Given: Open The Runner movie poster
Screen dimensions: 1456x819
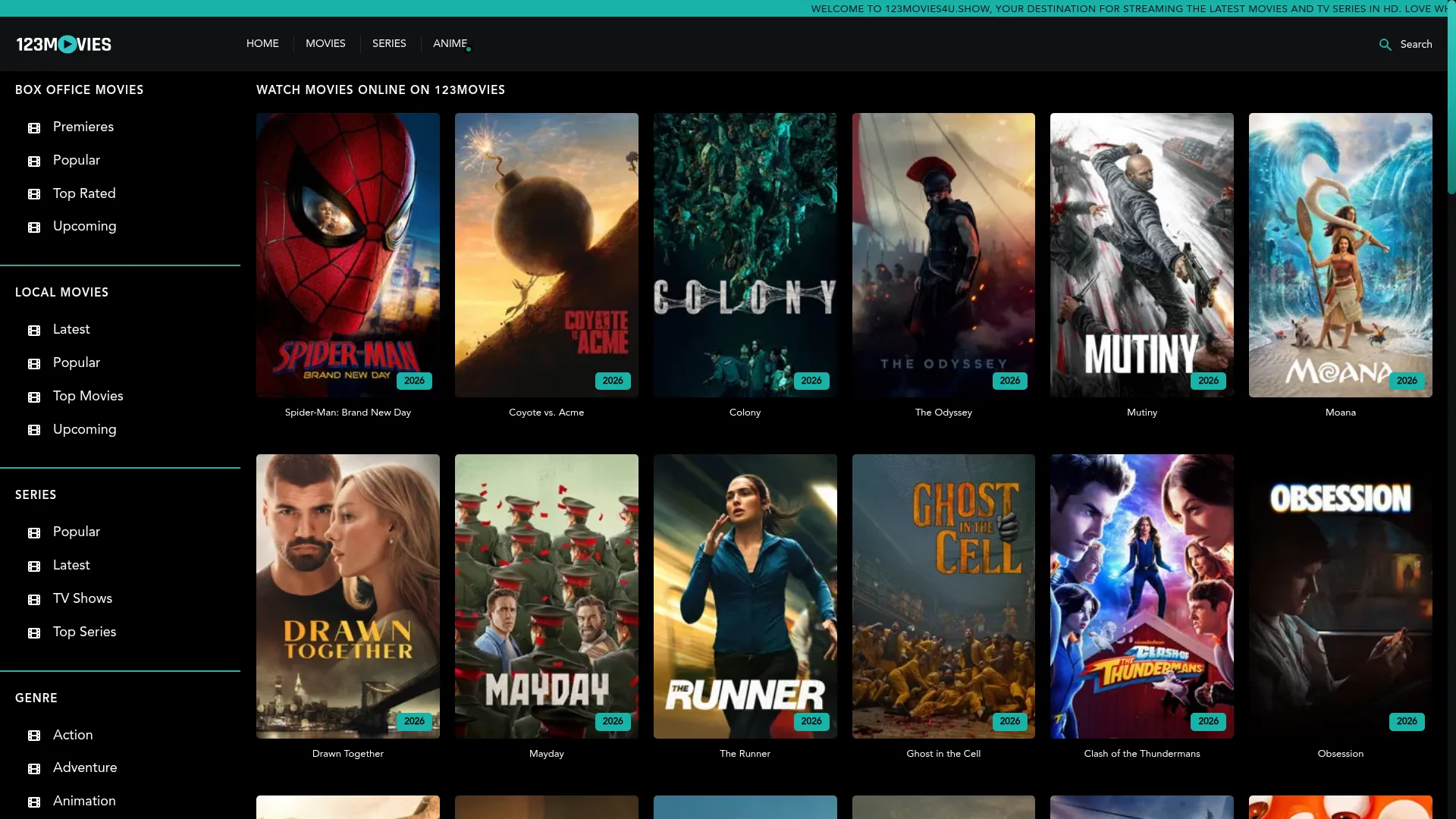Looking at the screenshot, I should coord(745,596).
